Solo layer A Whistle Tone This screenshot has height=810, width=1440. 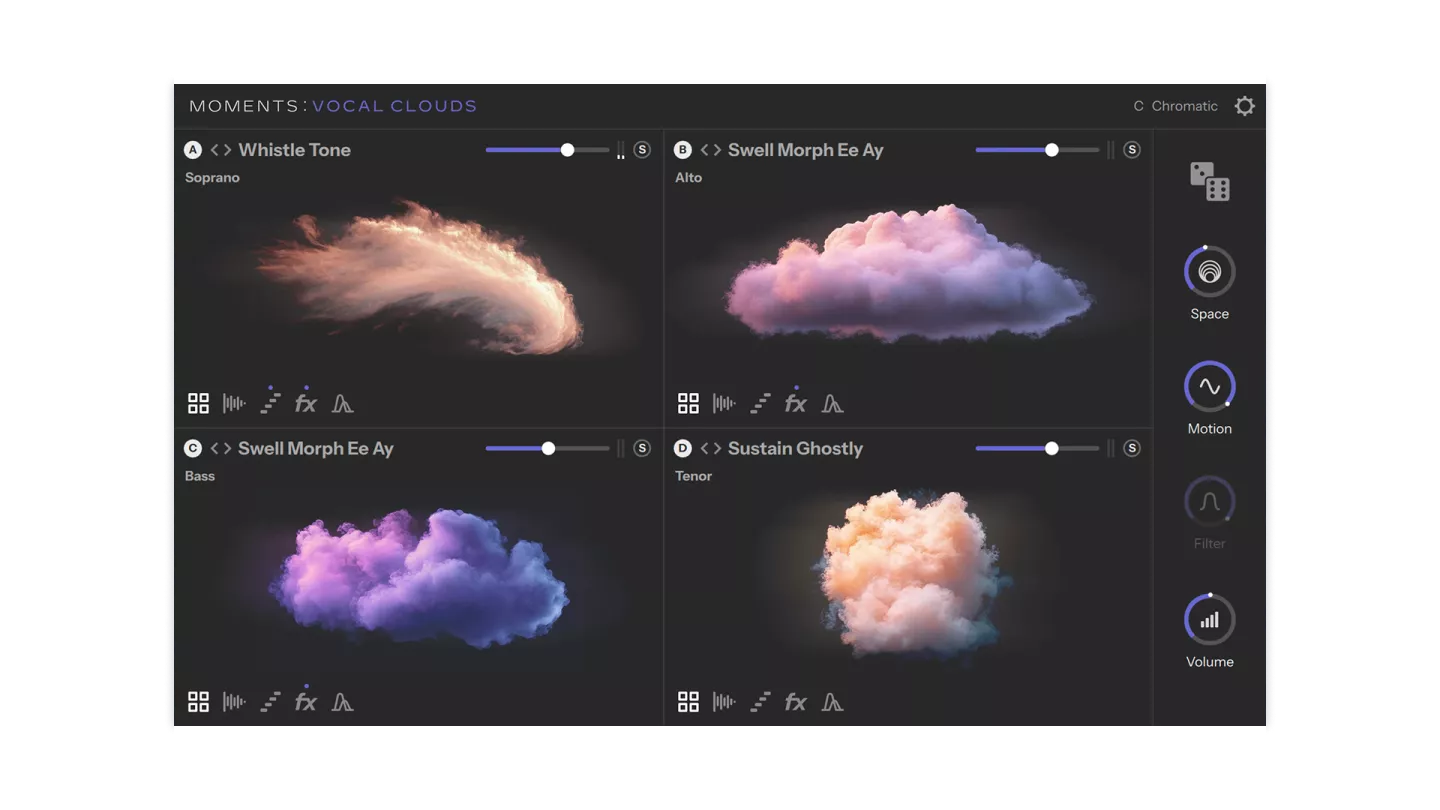642,150
